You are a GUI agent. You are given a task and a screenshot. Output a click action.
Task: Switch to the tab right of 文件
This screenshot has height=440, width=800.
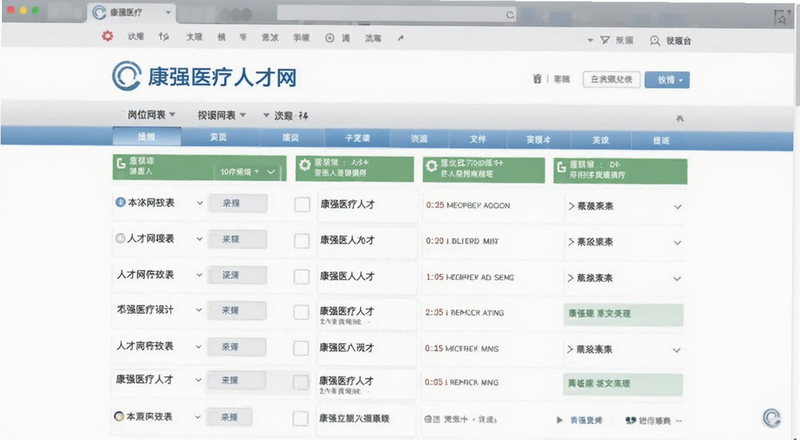[538, 139]
